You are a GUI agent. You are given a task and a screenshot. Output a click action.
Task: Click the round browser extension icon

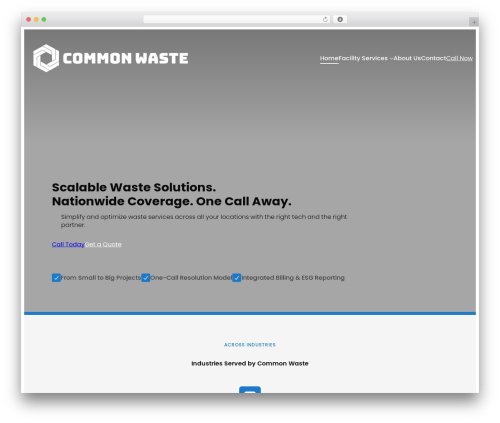click(340, 20)
